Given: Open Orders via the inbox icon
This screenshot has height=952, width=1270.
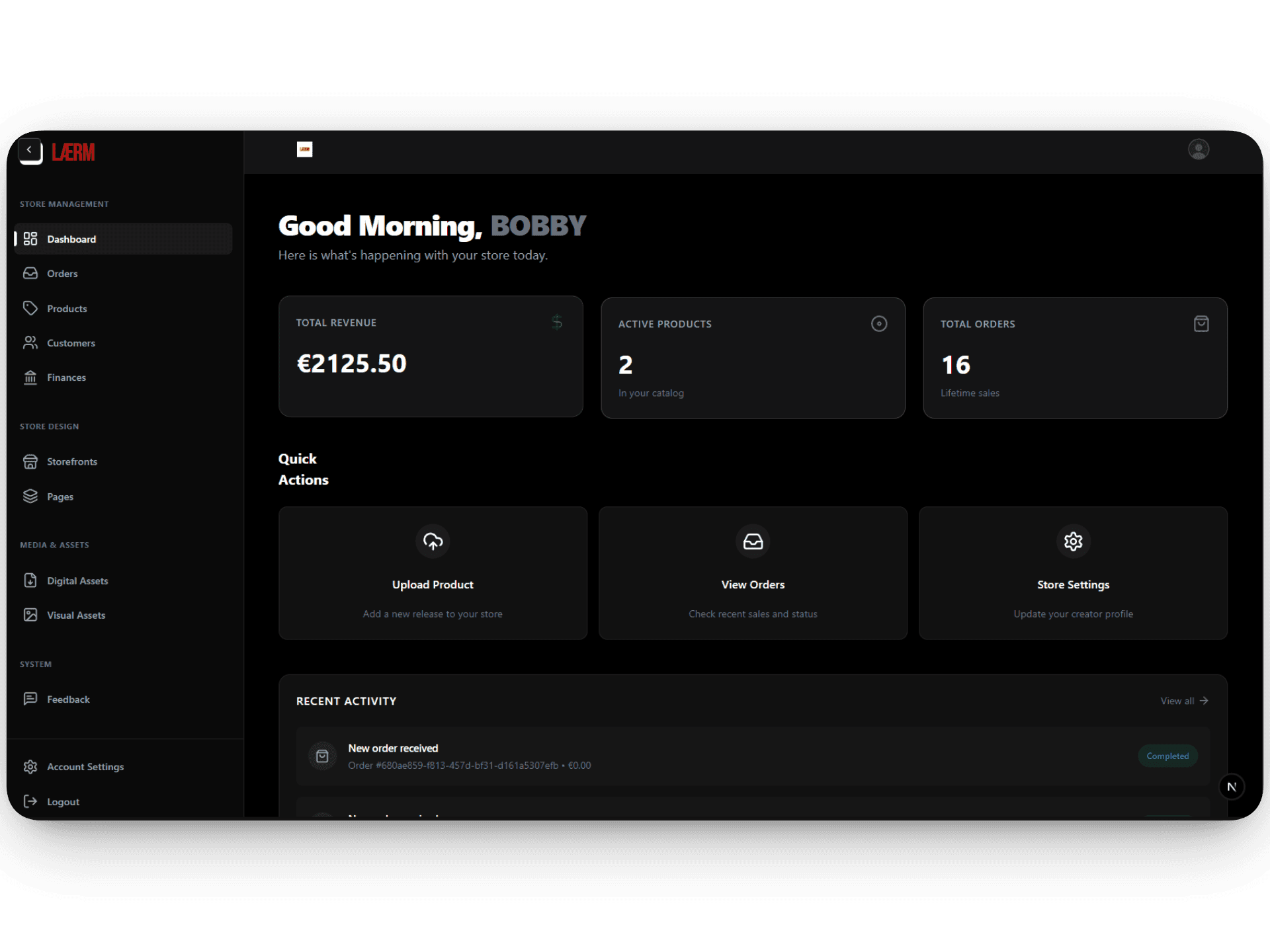Looking at the screenshot, I should [x=30, y=273].
